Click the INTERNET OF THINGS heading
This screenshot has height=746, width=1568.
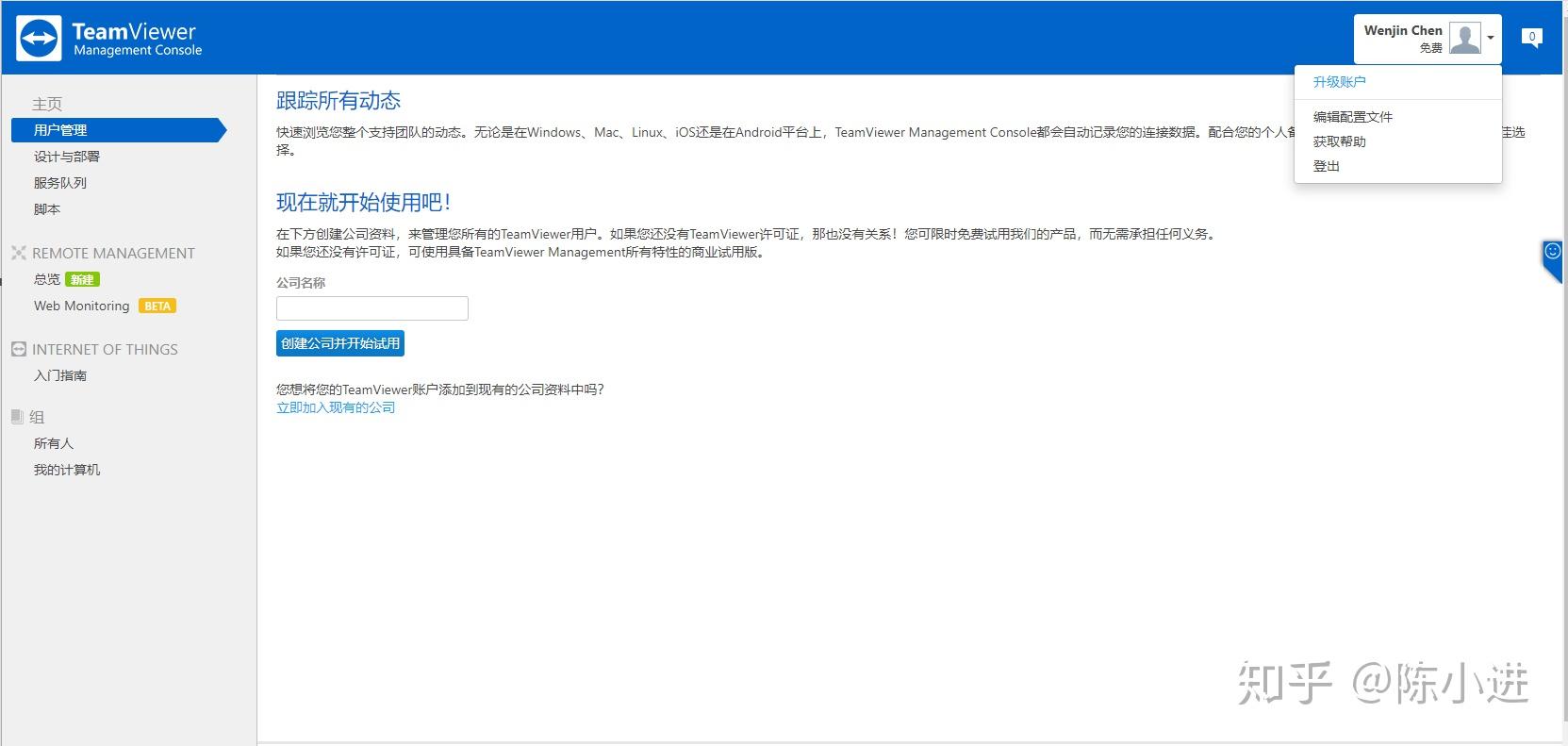pos(105,349)
